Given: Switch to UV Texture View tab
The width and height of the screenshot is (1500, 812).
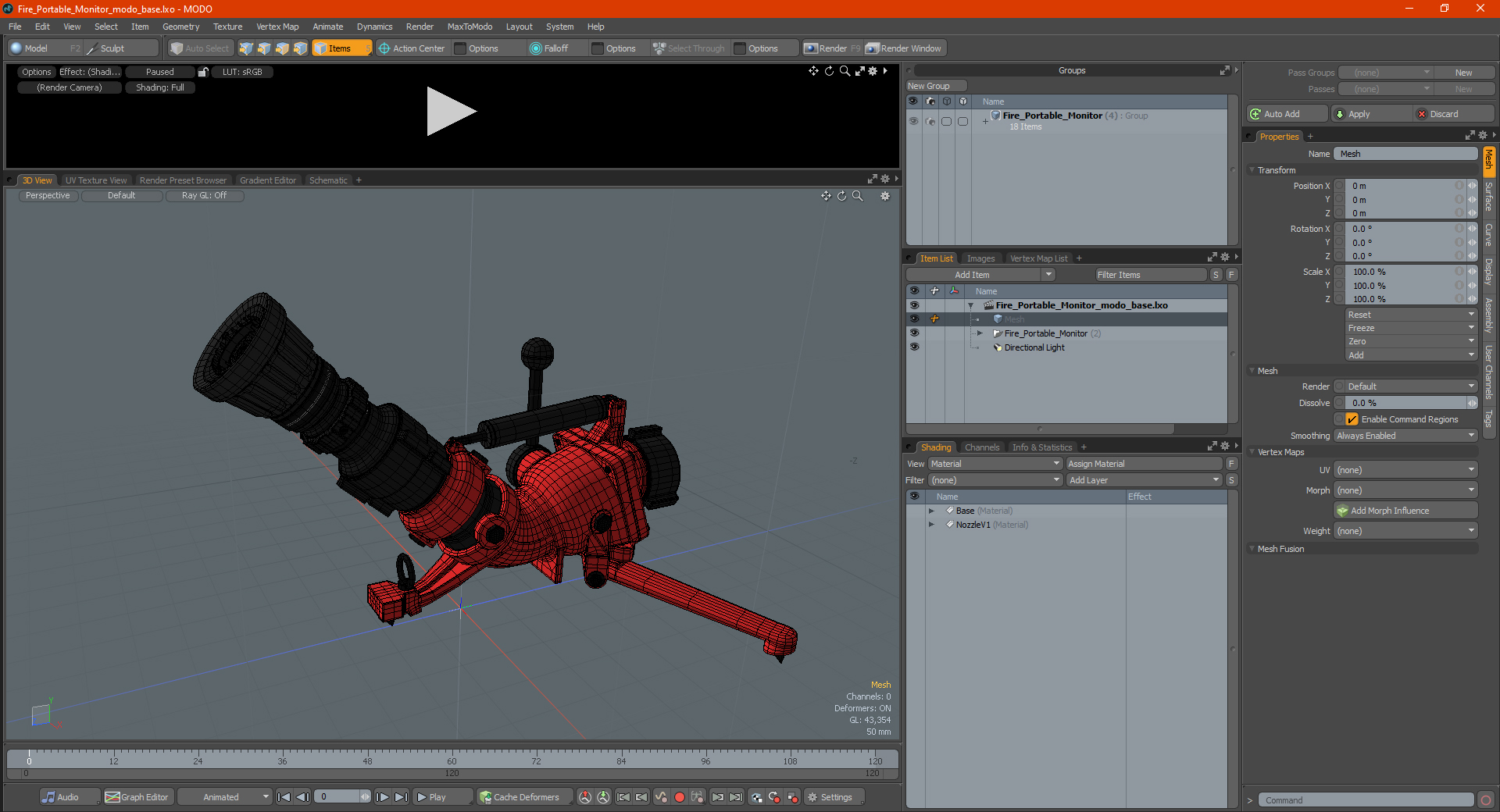Looking at the screenshot, I should click(96, 180).
